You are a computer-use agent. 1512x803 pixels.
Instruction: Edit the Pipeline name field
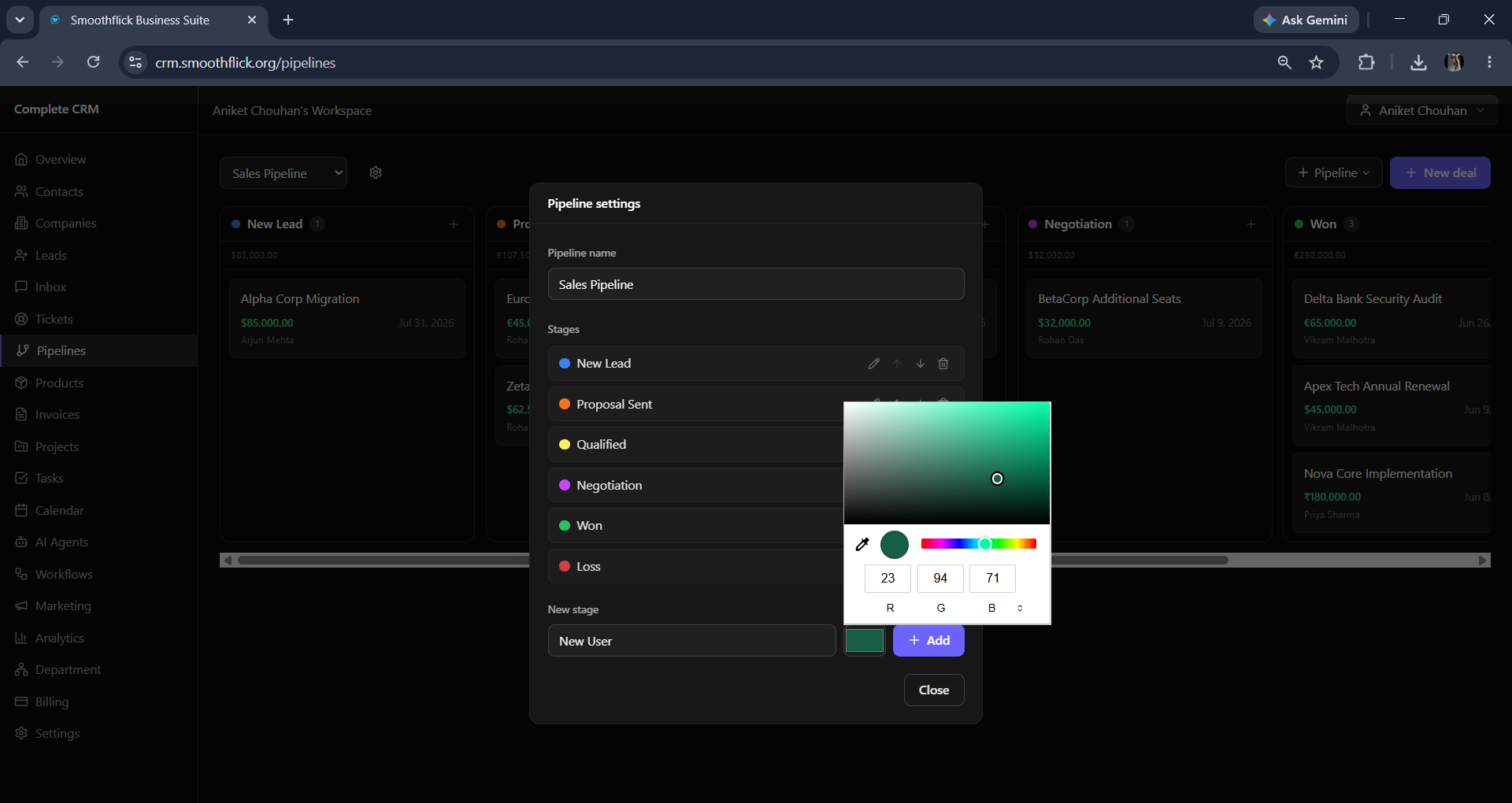[x=756, y=284]
